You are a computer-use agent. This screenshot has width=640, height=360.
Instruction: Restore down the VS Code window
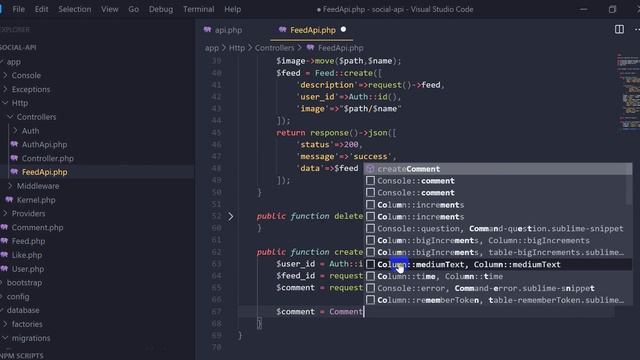tap(612, 9)
